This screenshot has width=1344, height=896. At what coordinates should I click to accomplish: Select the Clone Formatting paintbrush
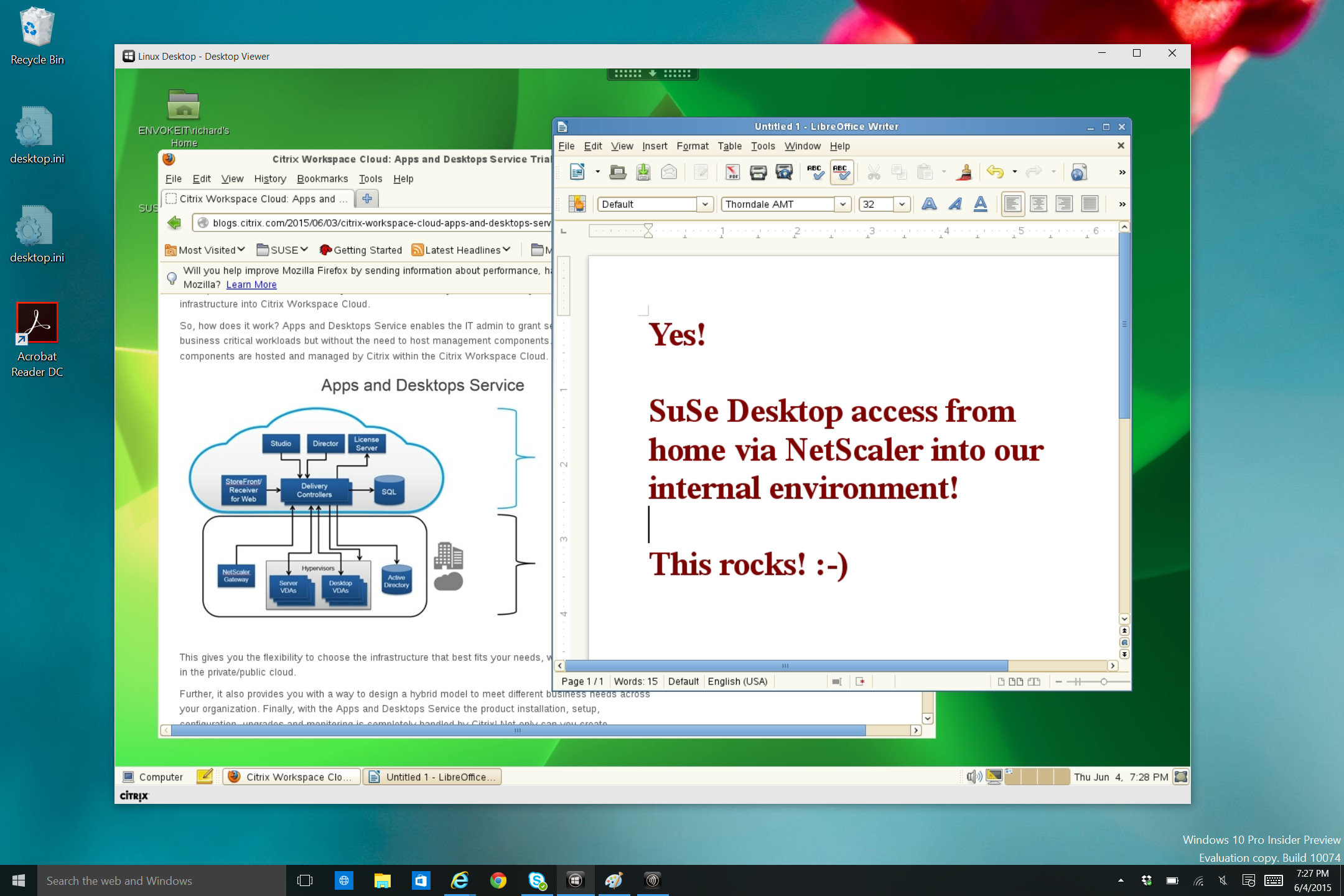pos(964,172)
